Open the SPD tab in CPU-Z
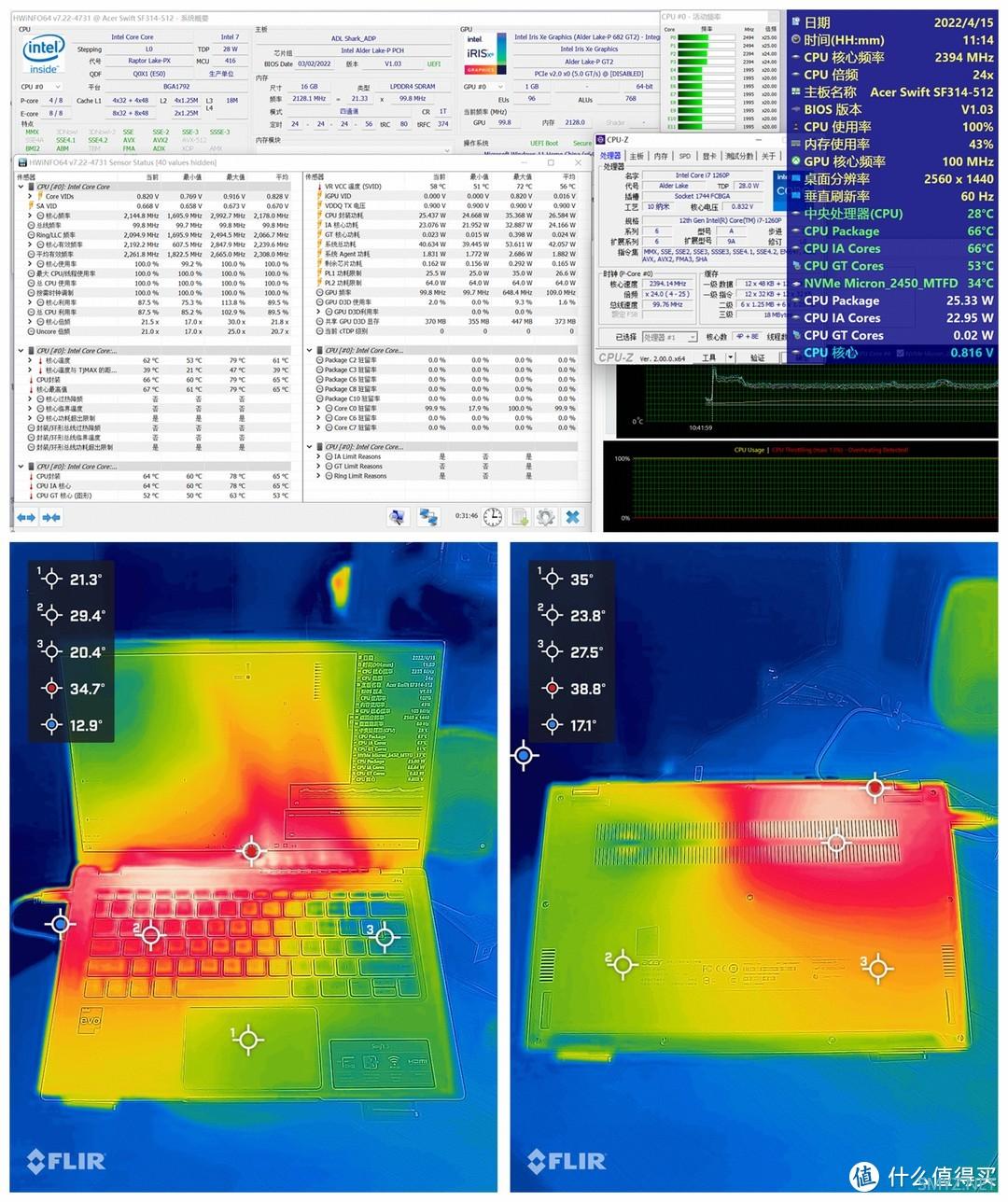The width and height of the screenshot is (1008, 1202). 685,157
